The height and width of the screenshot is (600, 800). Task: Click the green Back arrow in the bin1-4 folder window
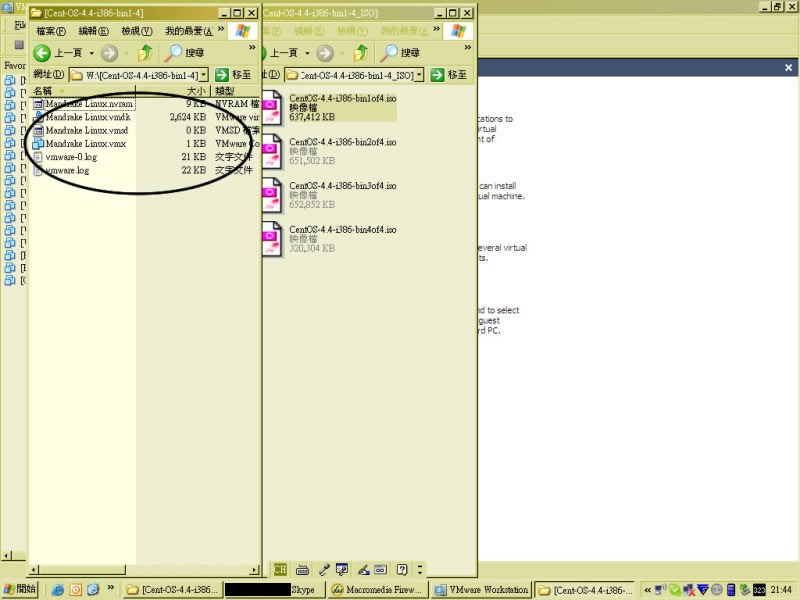[x=42, y=53]
